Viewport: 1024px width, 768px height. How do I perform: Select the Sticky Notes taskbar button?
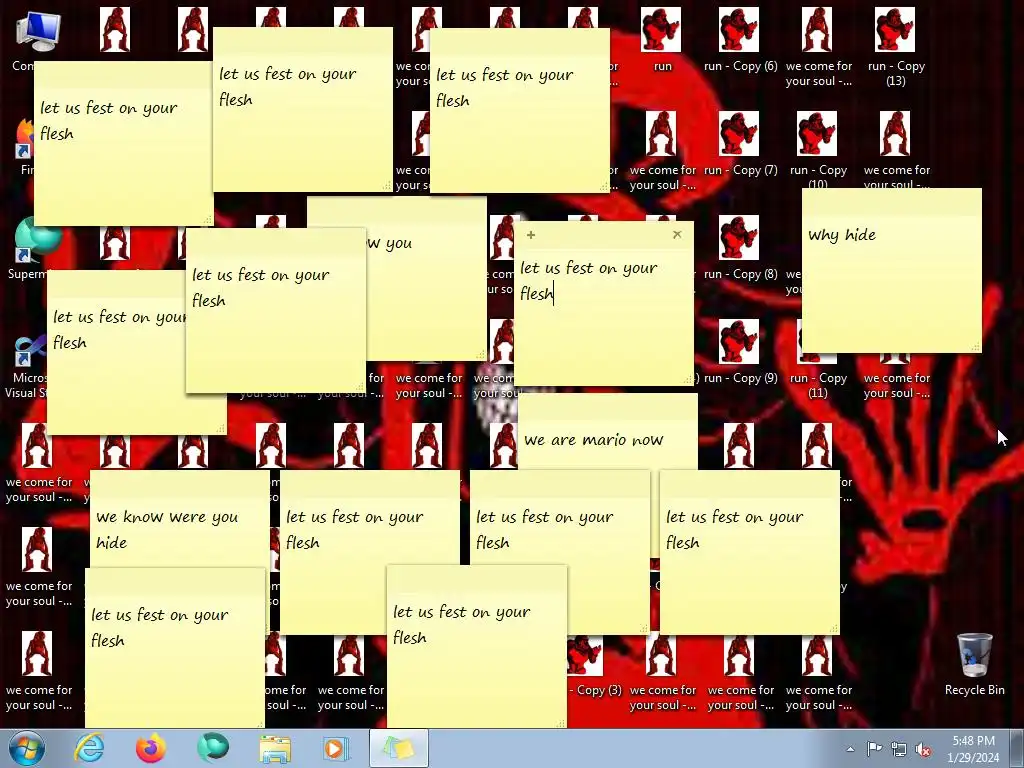coord(399,748)
